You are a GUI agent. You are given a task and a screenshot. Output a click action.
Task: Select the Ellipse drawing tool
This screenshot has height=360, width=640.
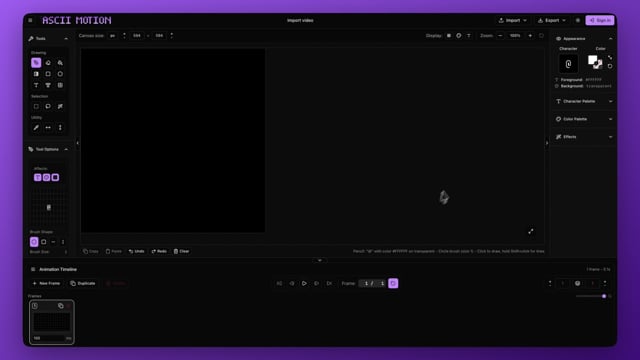point(60,74)
